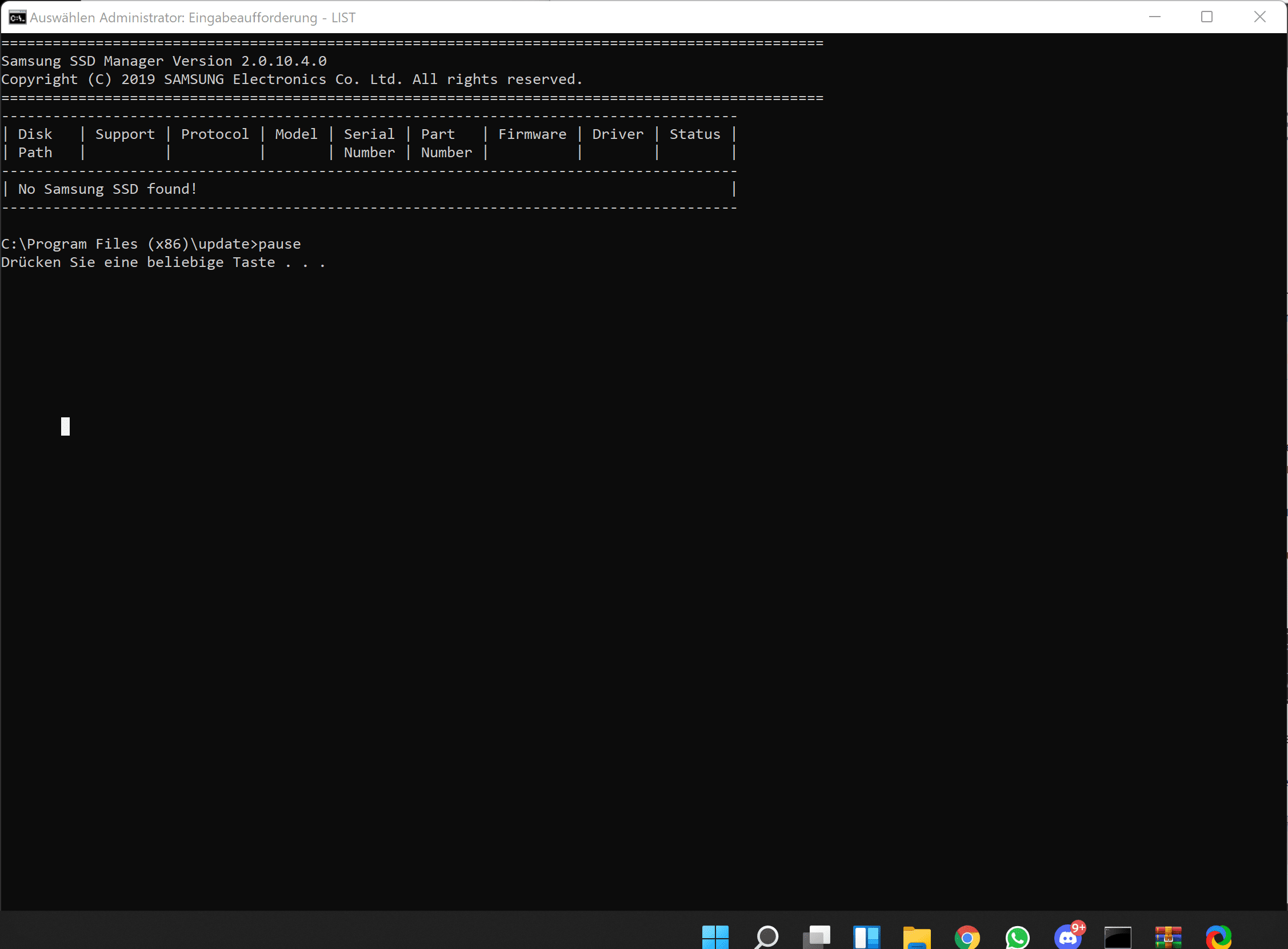Maximize the command prompt window
Screen dimensions: 1288x949
(x=1206, y=17)
